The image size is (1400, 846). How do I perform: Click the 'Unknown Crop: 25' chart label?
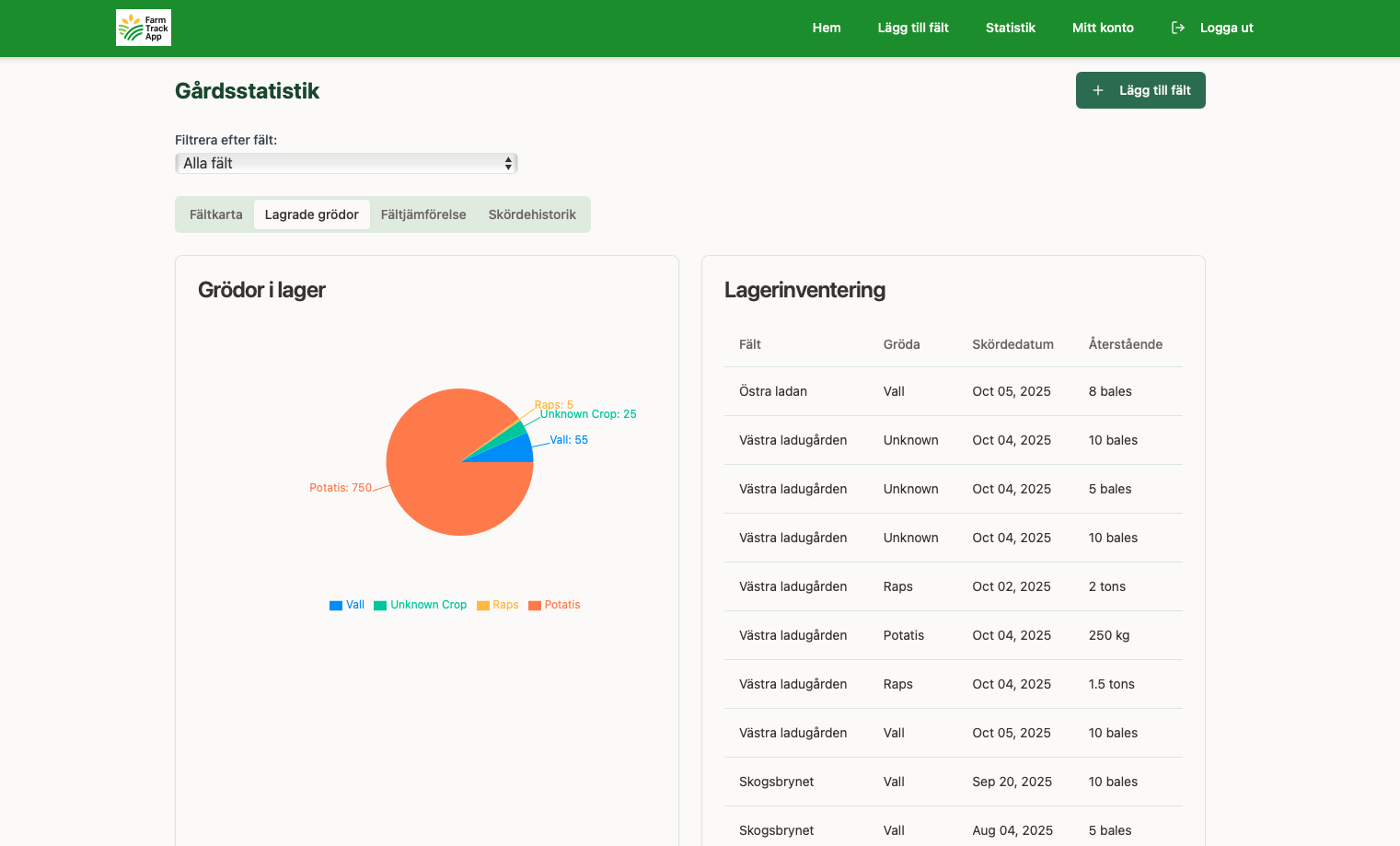(x=588, y=414)
